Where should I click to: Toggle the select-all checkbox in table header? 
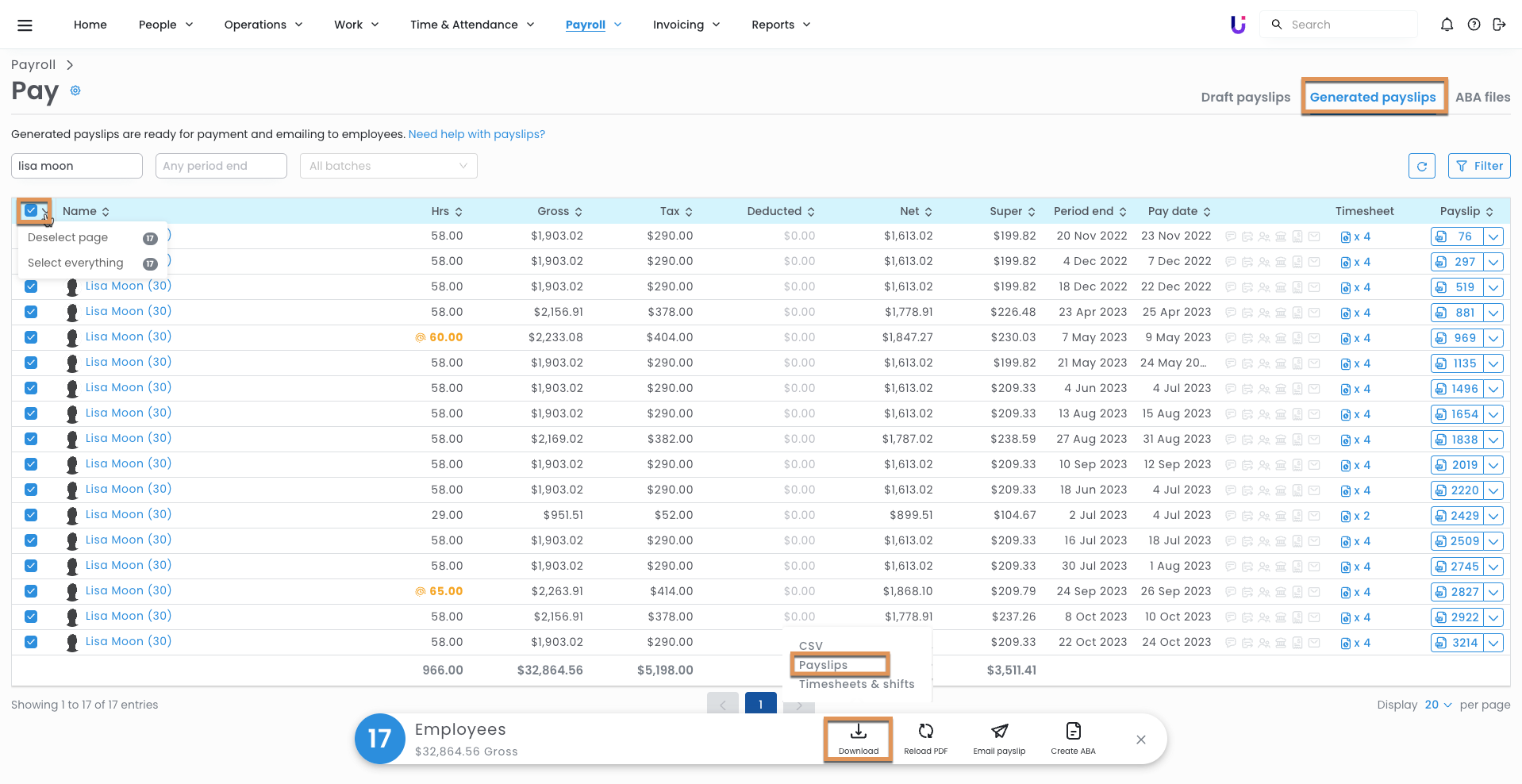31,210
